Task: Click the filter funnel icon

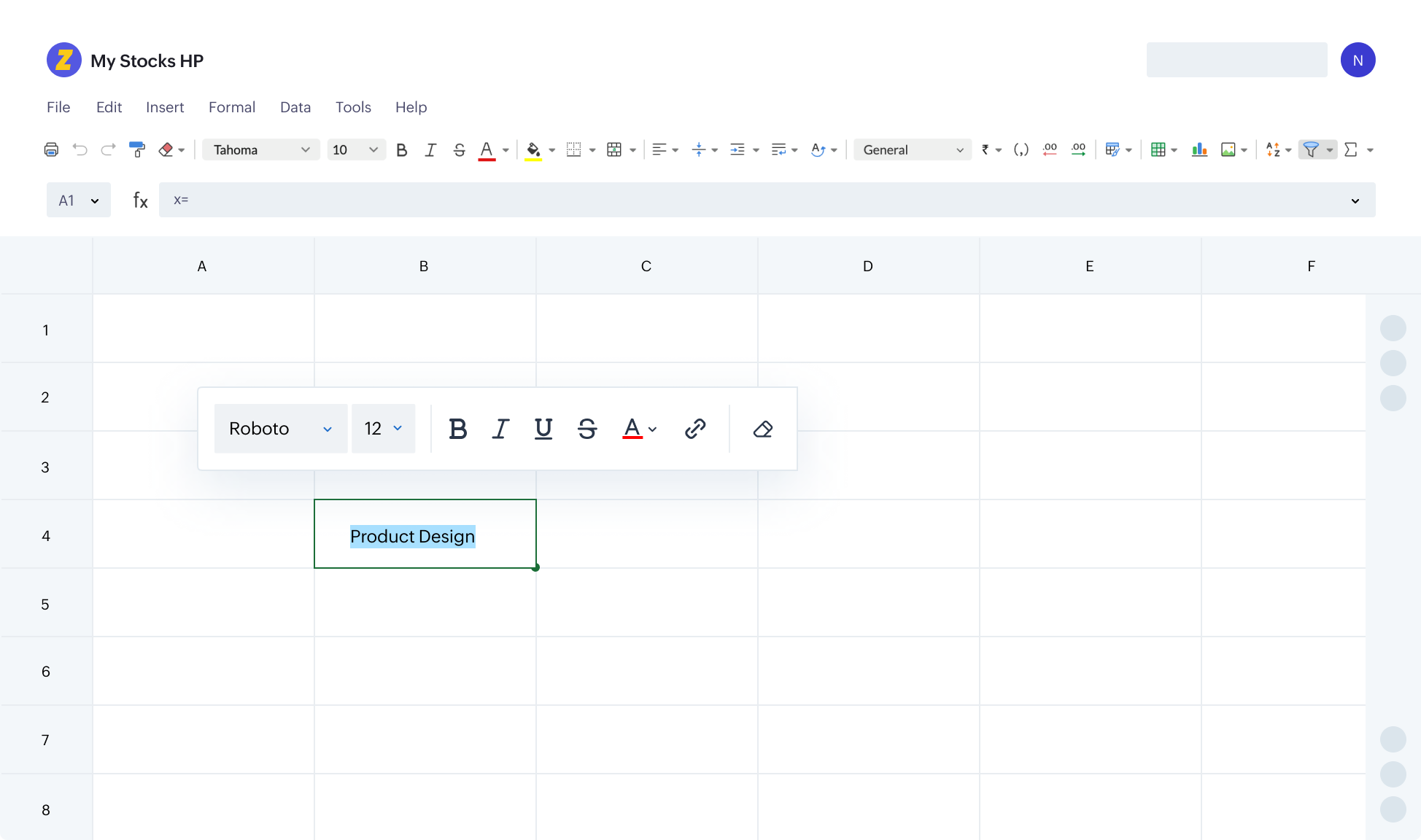Action: 1311,149
